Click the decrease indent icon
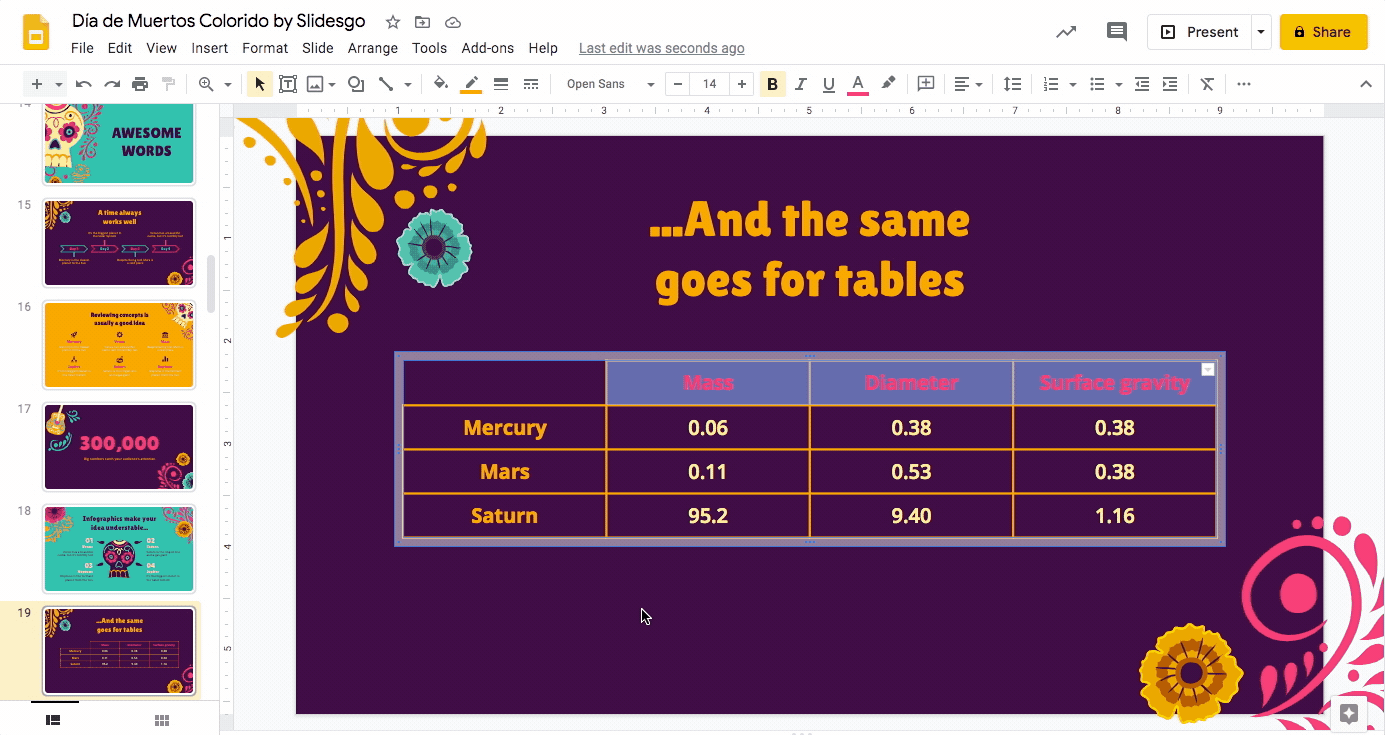Viewport: 1385px width, 735px height. (1142, 84)
